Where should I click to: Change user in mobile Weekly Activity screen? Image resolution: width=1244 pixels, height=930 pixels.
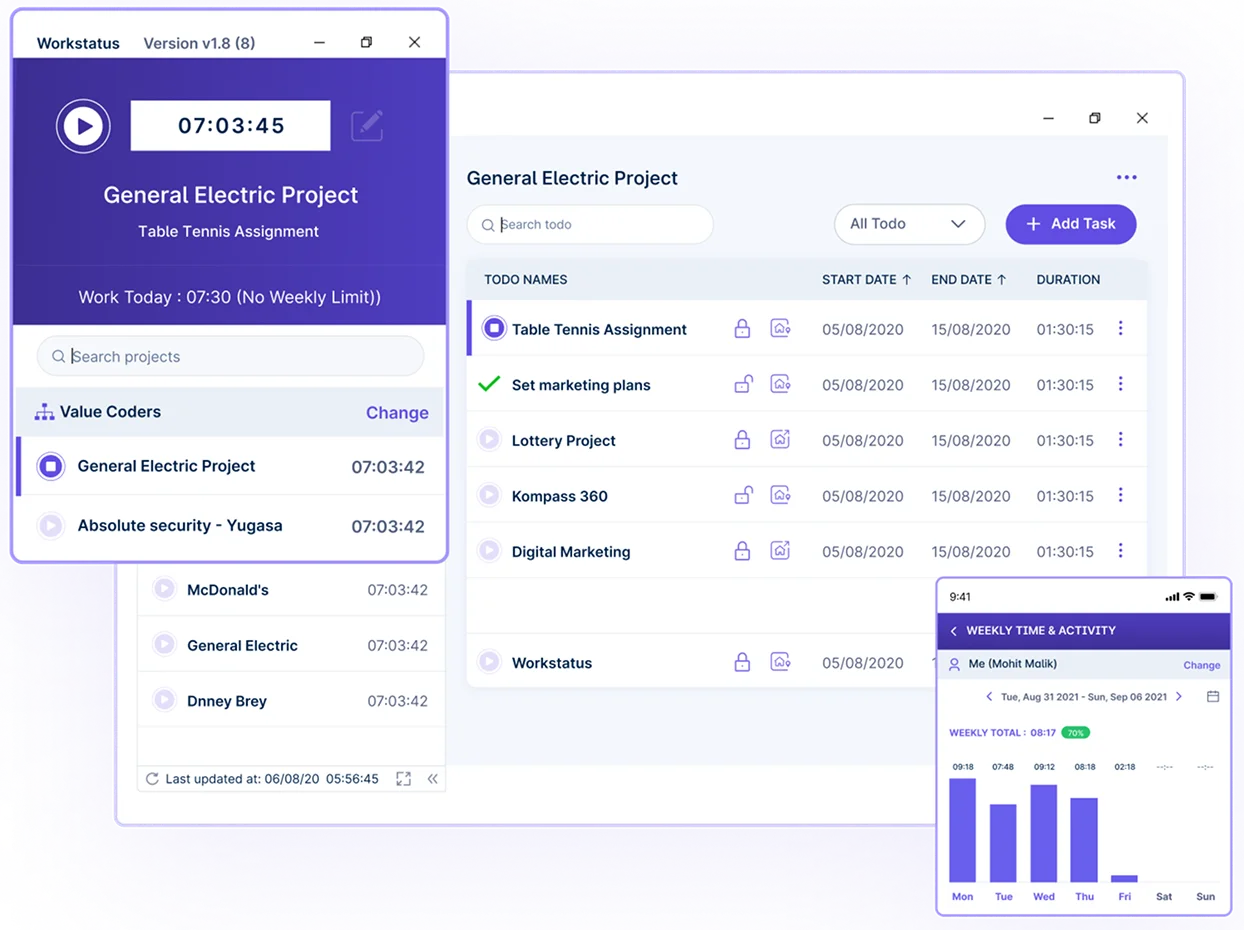tap(1202, 665)
